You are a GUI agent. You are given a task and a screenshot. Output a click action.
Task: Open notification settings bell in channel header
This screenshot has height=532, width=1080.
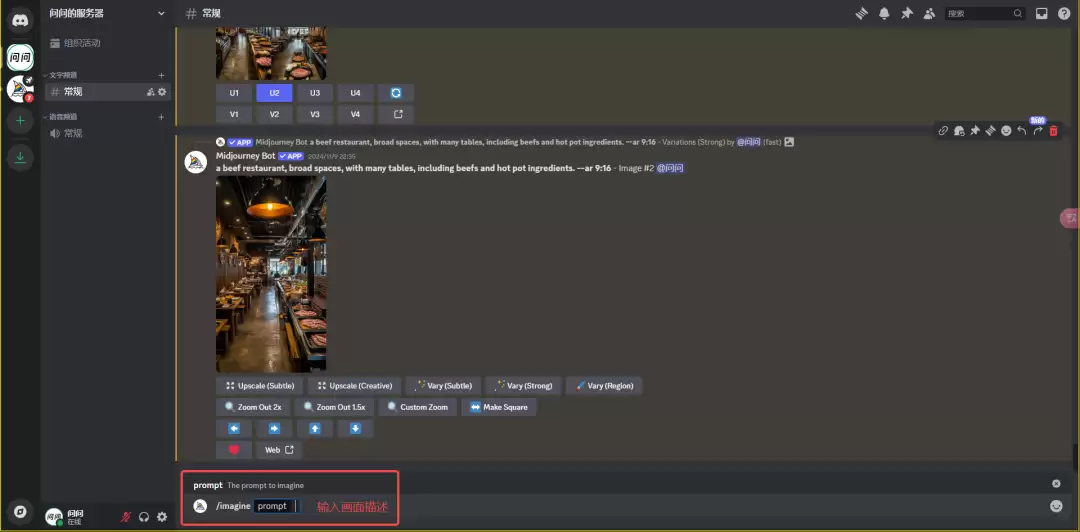[884, 13]
